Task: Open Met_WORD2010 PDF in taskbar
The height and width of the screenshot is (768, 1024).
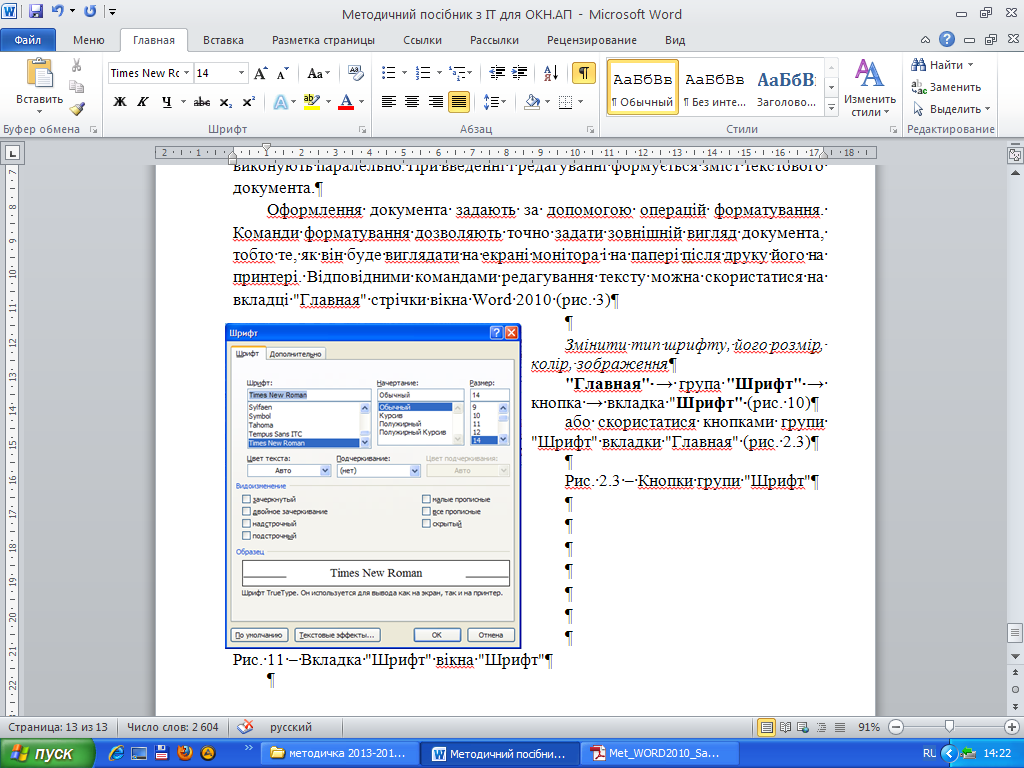Action: click(659, 754)
